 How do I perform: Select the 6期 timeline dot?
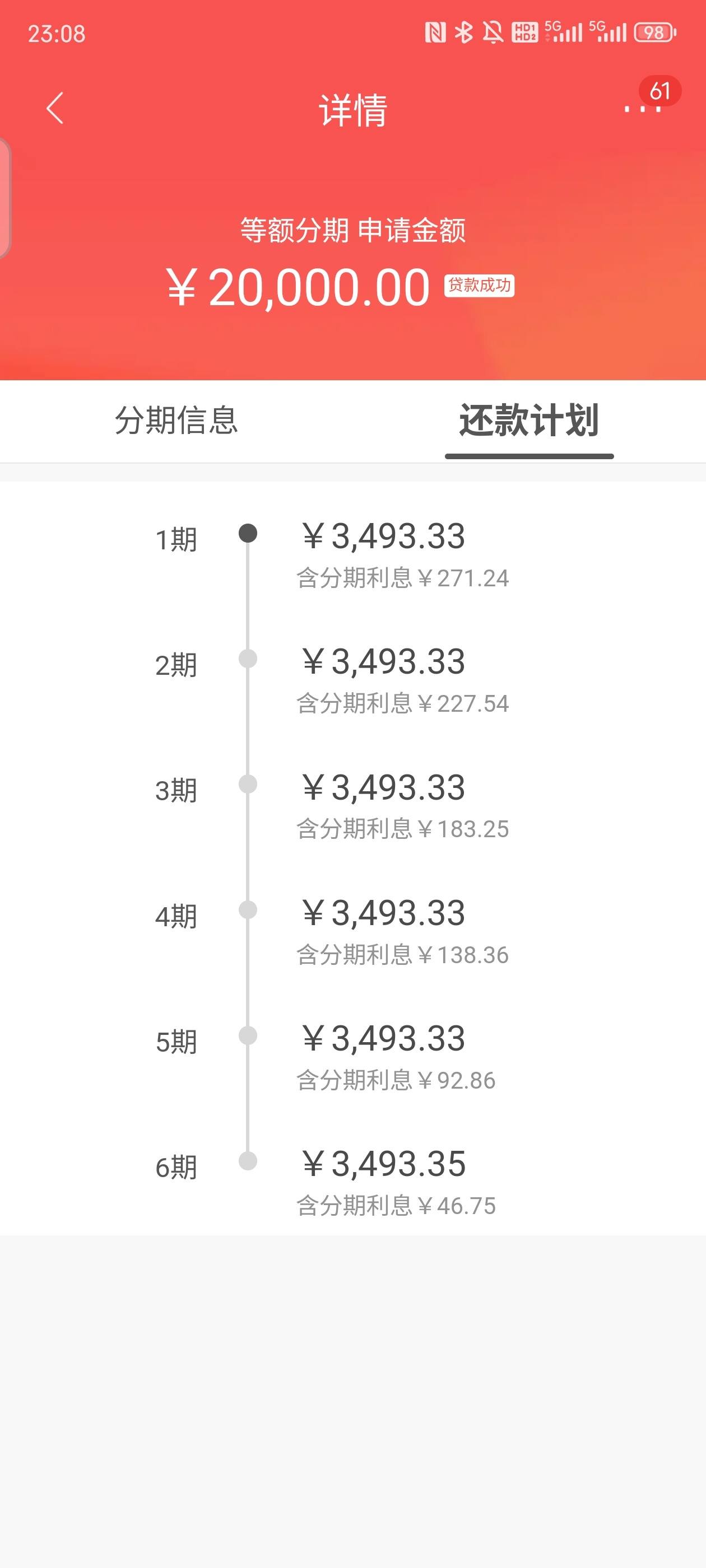tap(248, 1161)
